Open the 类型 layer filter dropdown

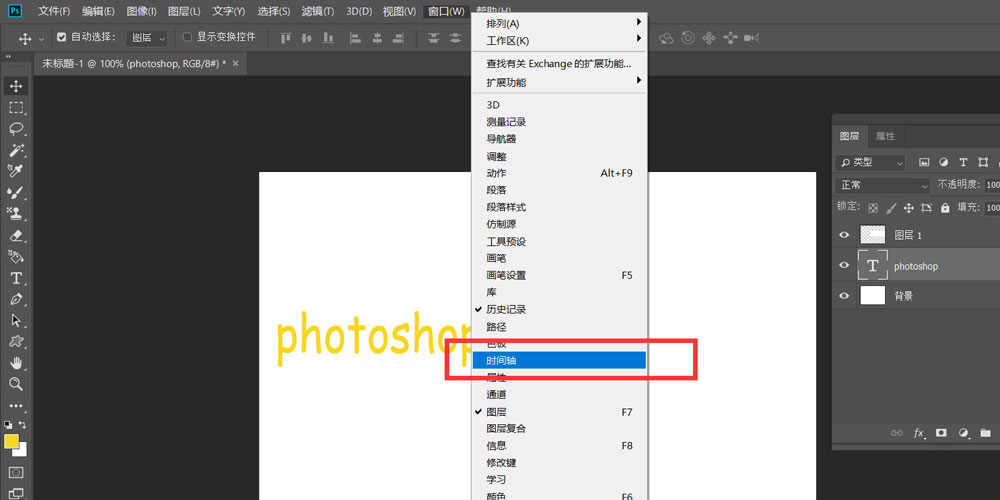coord(871,162)
